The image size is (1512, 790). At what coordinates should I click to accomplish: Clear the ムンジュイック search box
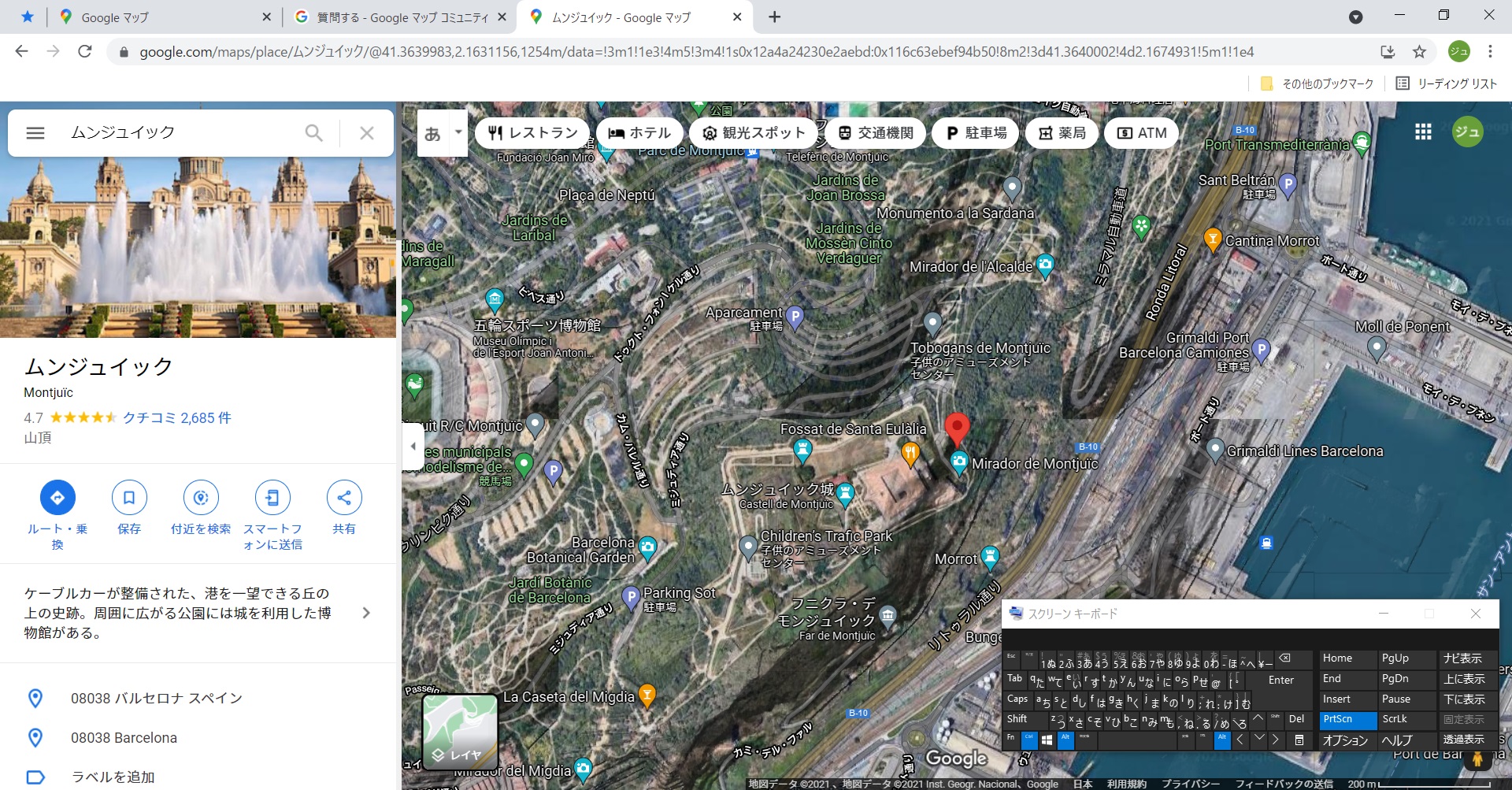367,133
